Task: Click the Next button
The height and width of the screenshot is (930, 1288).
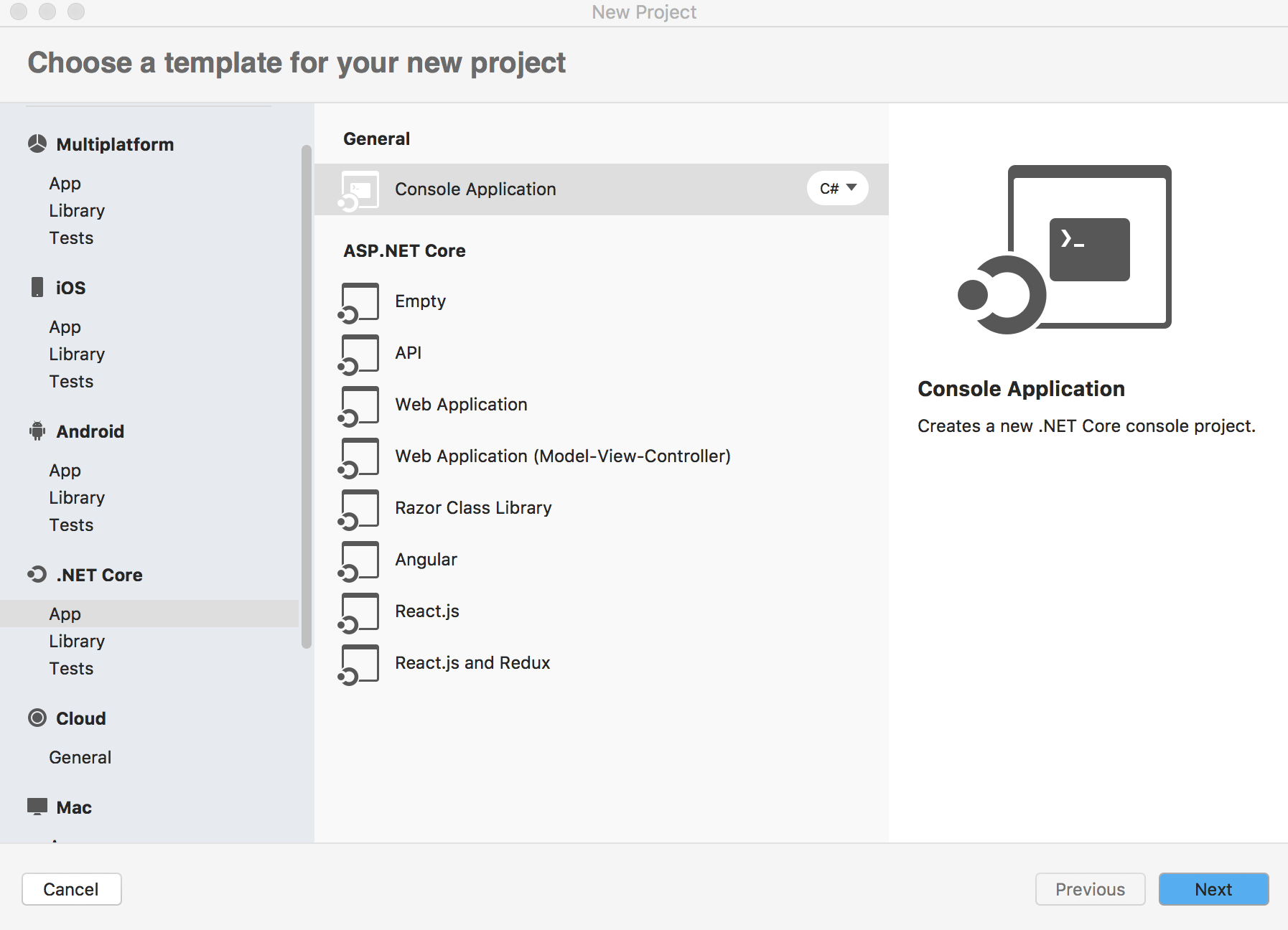Action: click(1213, 889)
